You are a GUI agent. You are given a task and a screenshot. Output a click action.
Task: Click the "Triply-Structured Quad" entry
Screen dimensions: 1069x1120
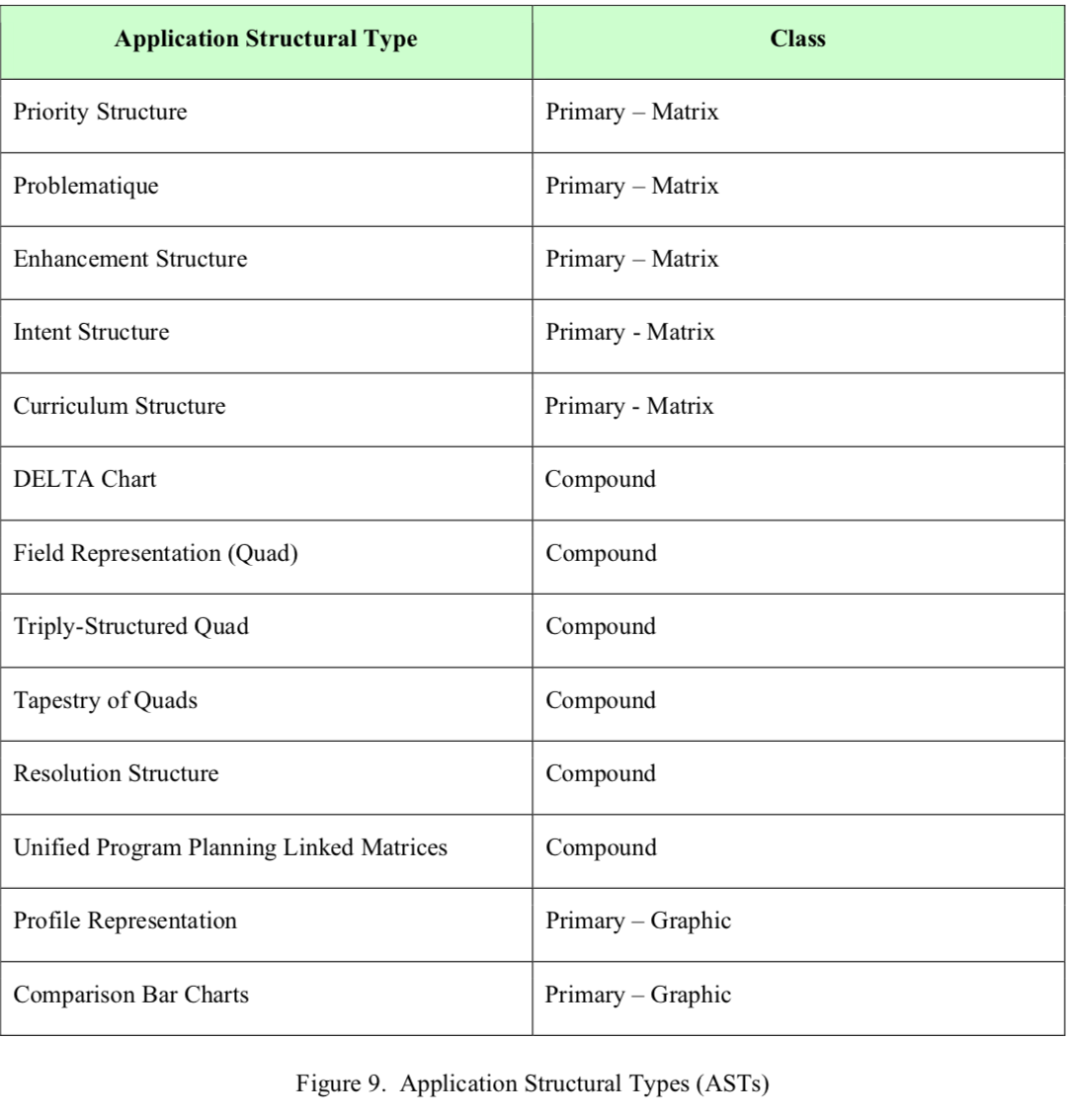tap(131, 626)
